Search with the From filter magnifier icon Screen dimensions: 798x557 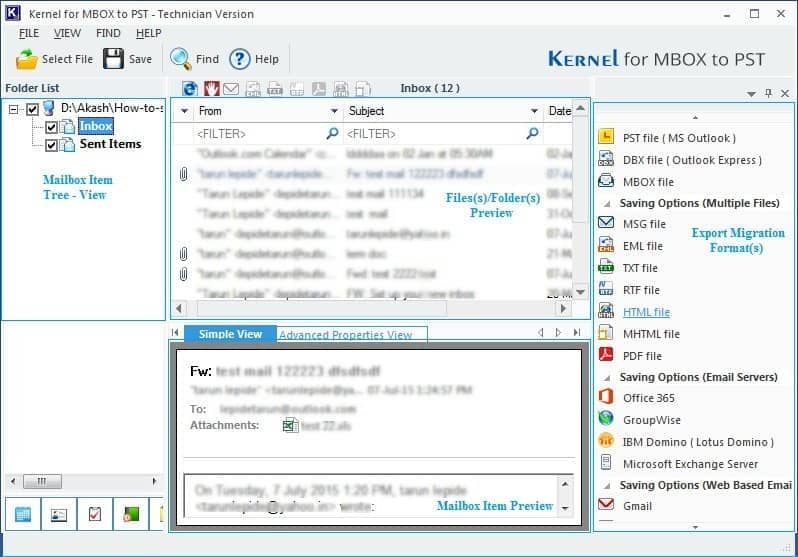(332, 133)
